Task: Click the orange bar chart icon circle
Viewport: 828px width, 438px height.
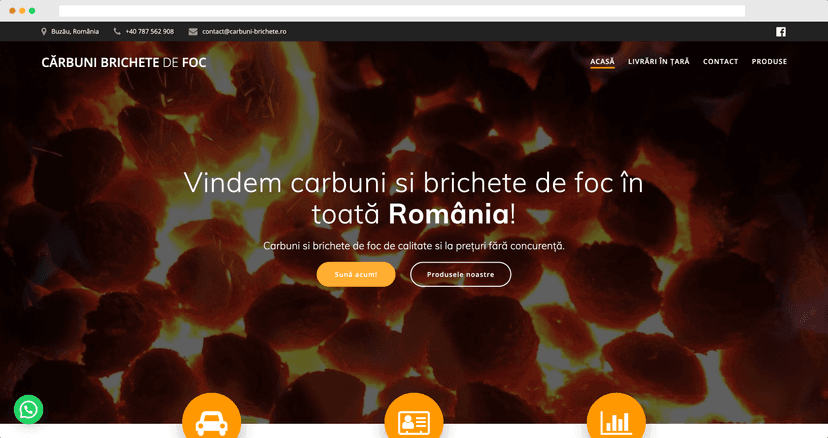Action: 616,417
